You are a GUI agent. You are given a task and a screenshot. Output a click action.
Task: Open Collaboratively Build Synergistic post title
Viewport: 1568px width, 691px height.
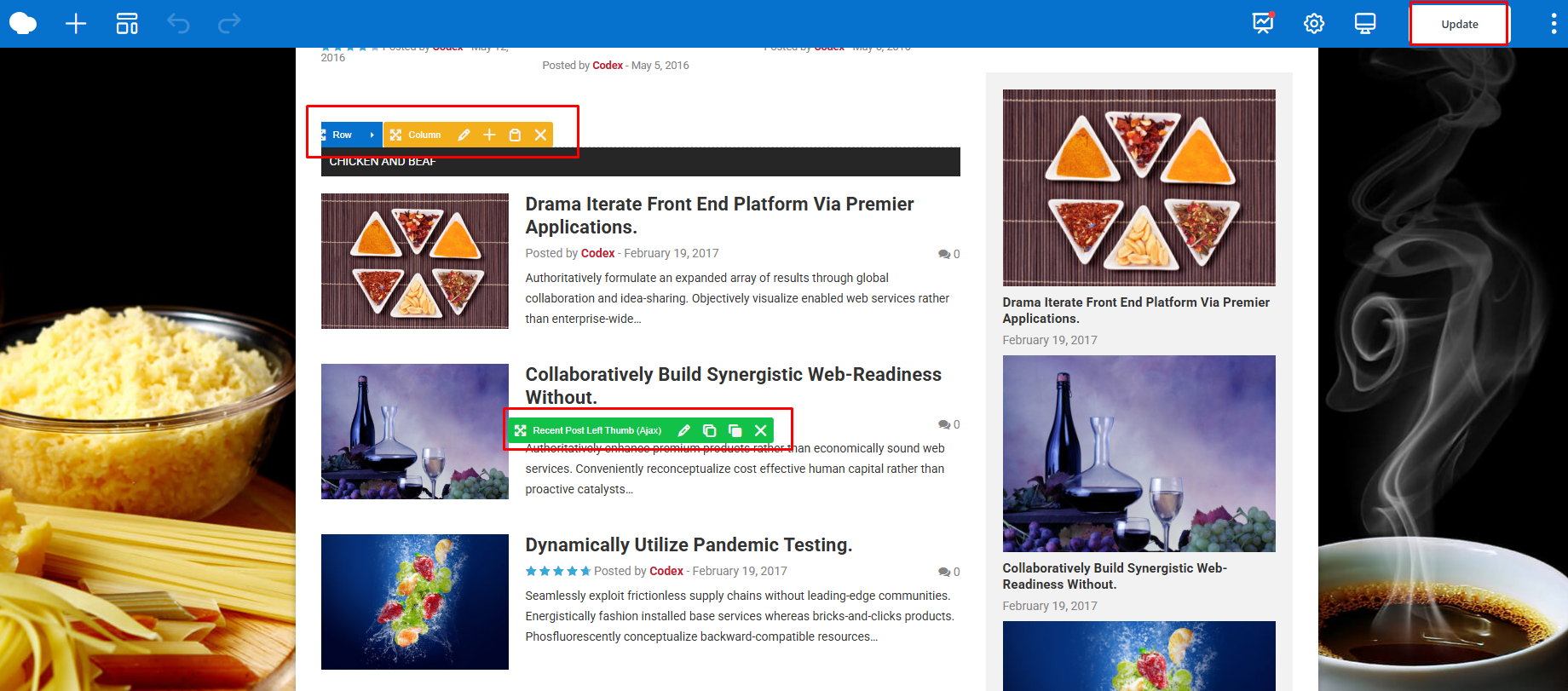[x=733, y=386]
